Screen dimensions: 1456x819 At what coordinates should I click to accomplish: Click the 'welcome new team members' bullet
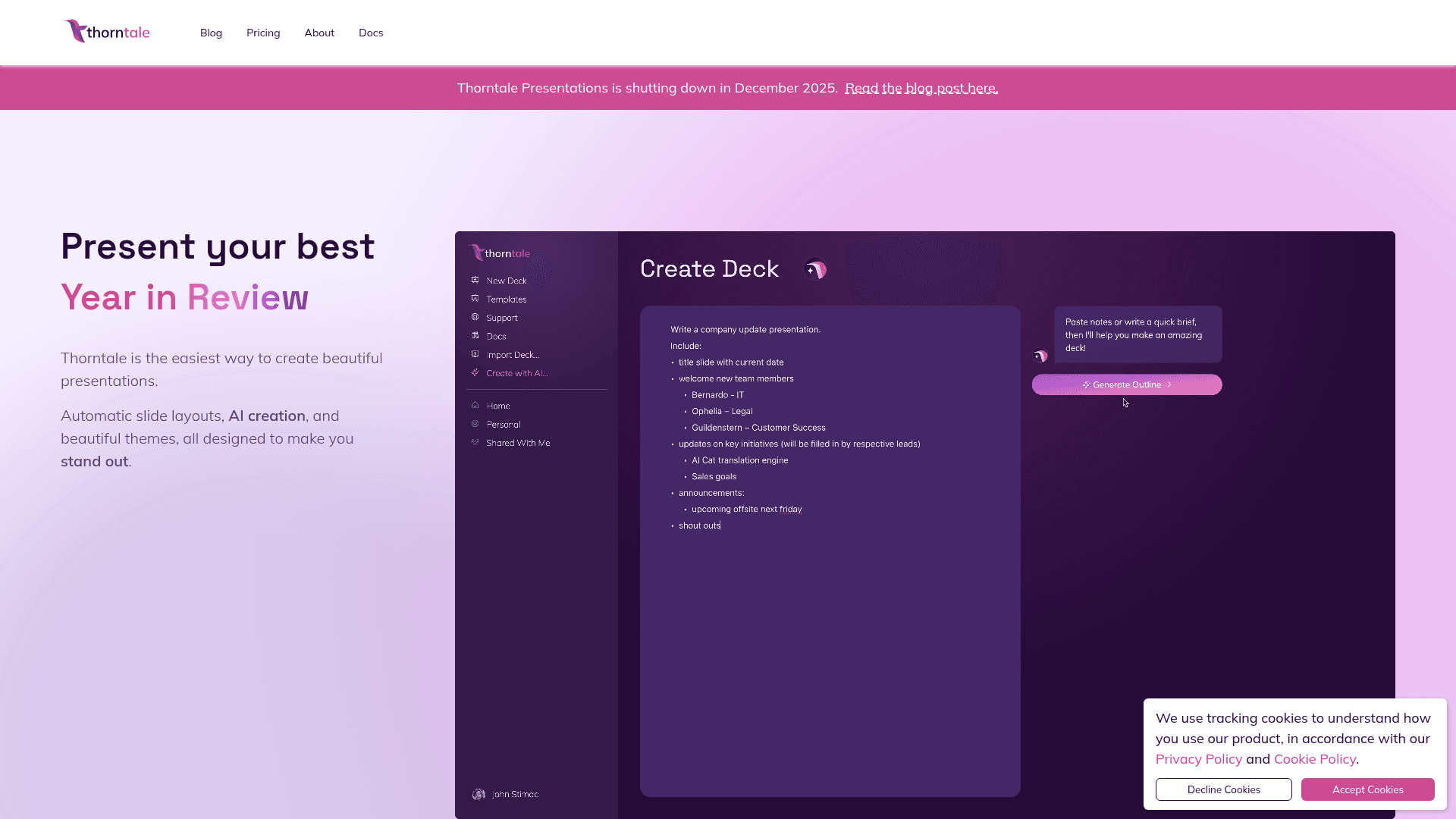(x=736, y=378)
